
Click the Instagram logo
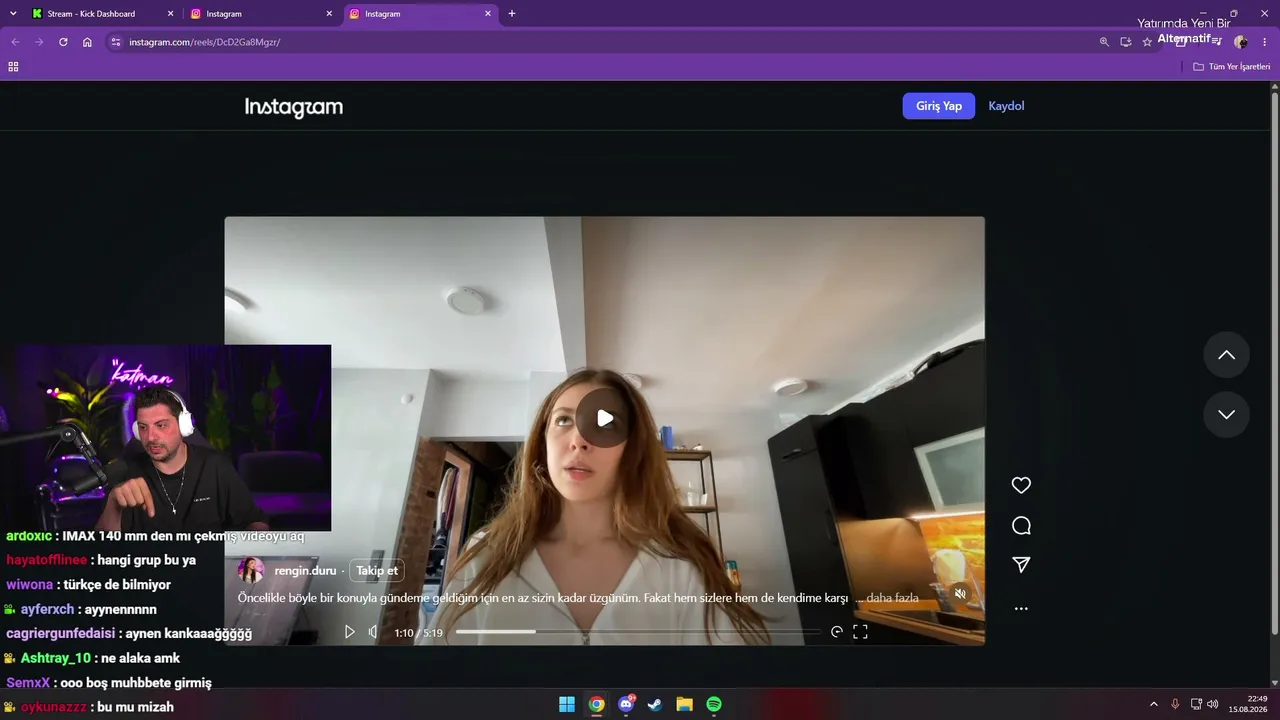pyautogui.click(x=294, y=107)
